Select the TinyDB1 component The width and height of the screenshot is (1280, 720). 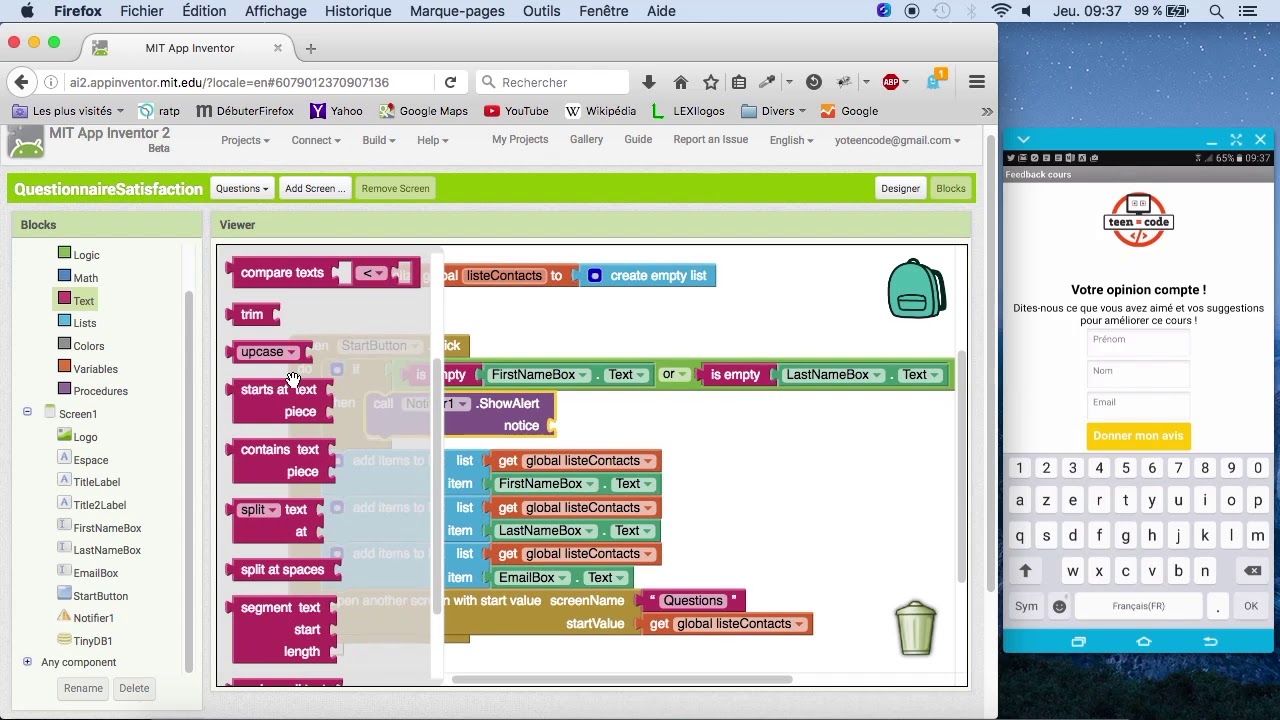[x=84, y=640]
